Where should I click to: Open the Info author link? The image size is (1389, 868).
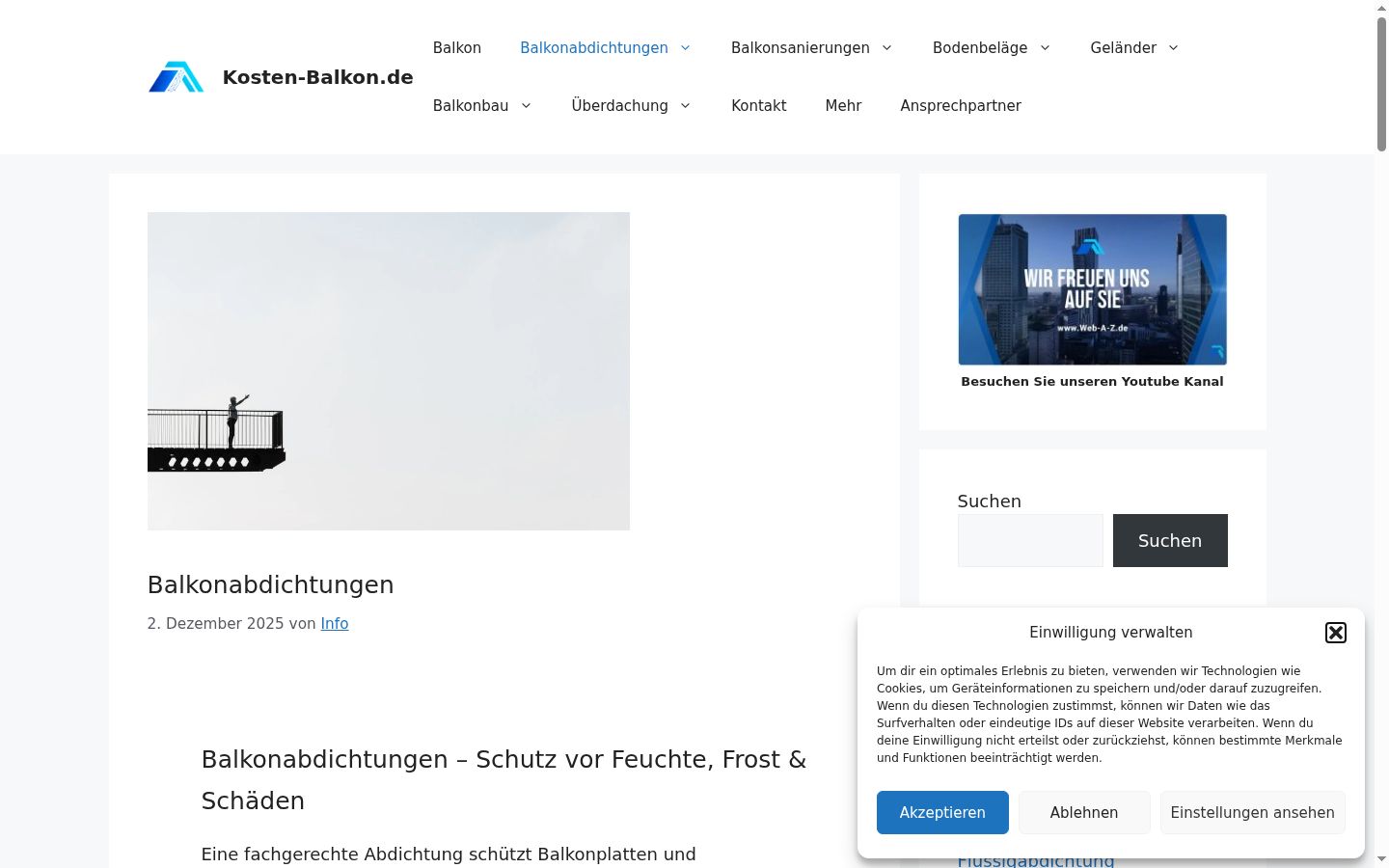335,623
